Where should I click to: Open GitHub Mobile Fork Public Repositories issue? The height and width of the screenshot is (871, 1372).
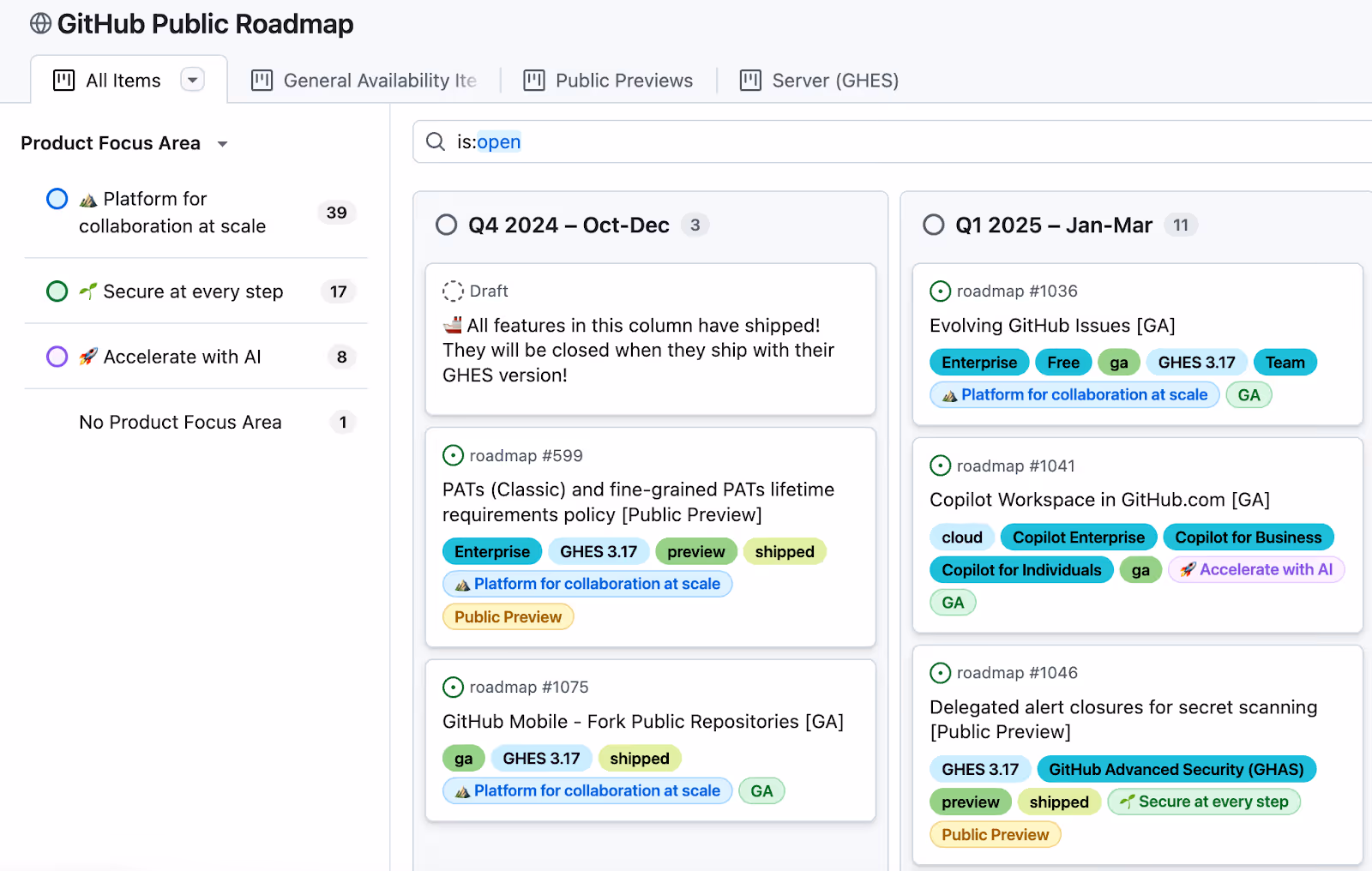[643, 722]
